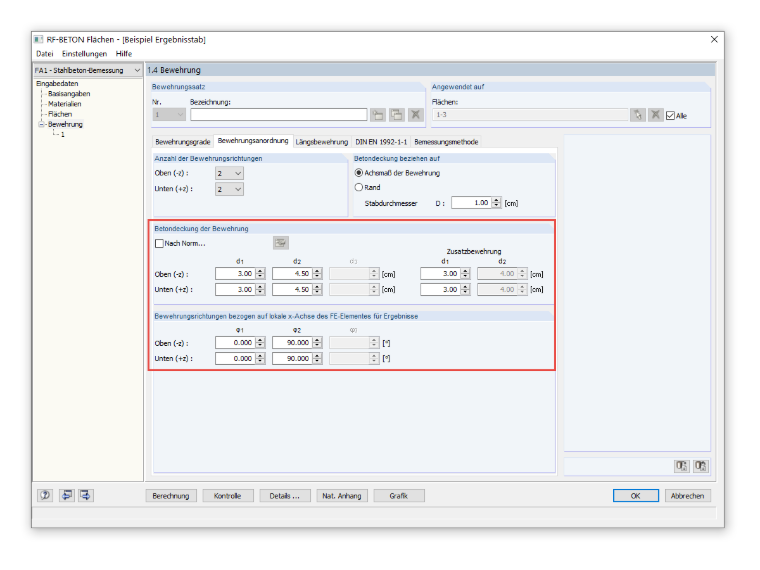760x570 pixels.
Task: Open the Datei menu
Action: click(x=45, y=54)
